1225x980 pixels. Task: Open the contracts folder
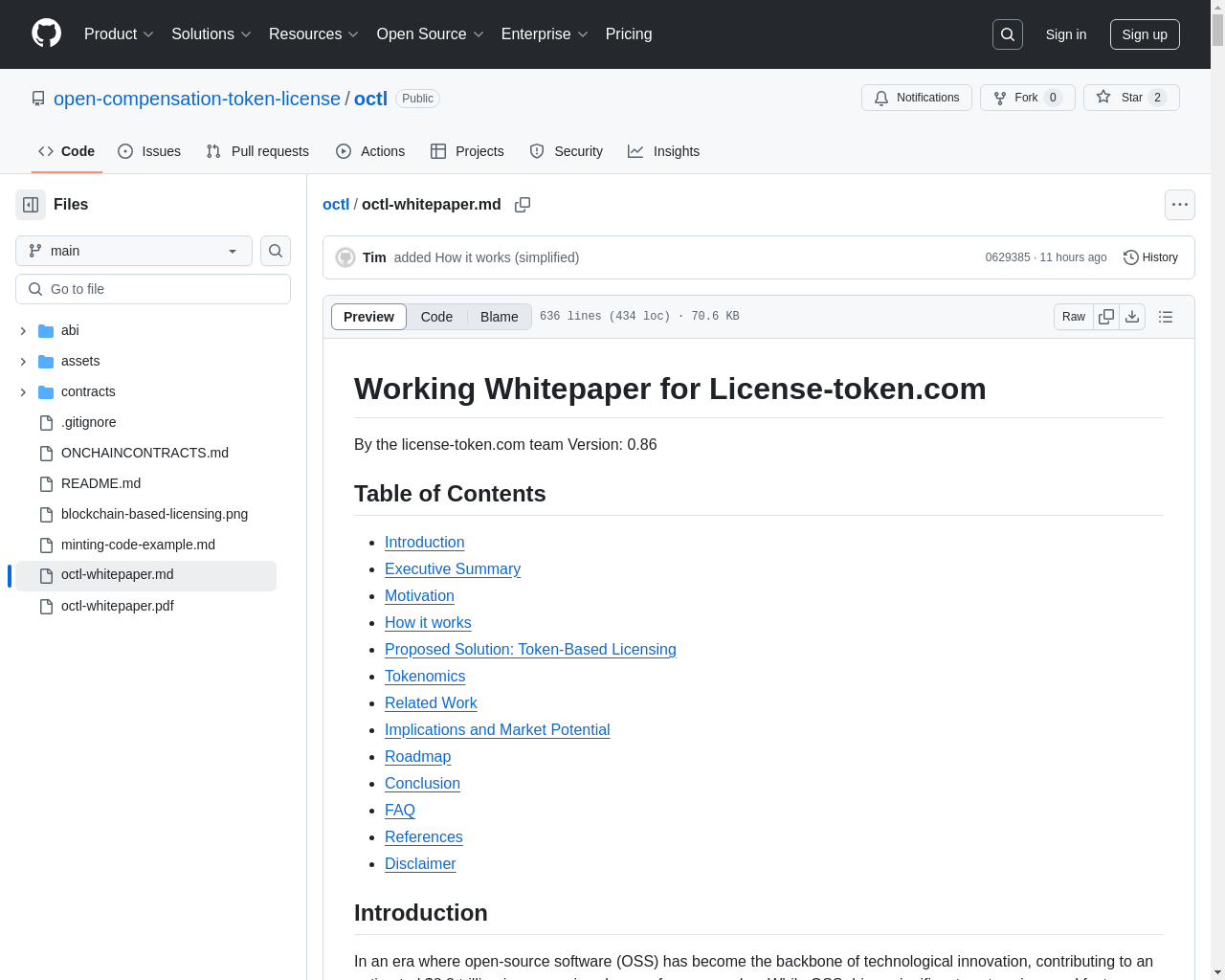(88, 391)
